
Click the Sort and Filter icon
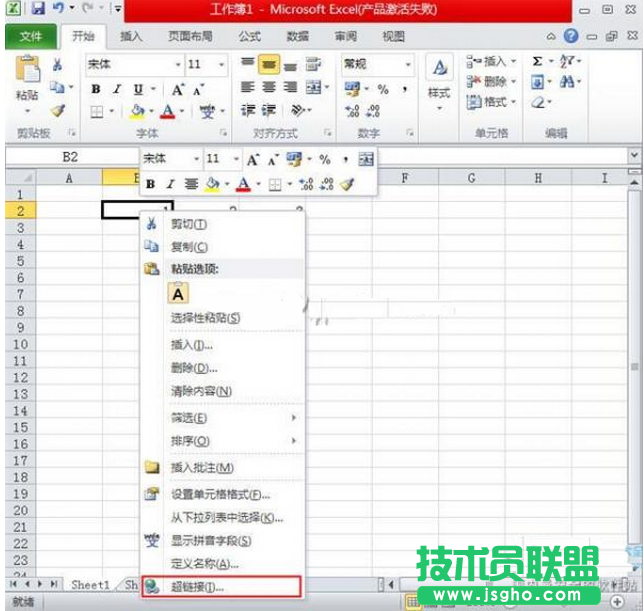[567, 62]
